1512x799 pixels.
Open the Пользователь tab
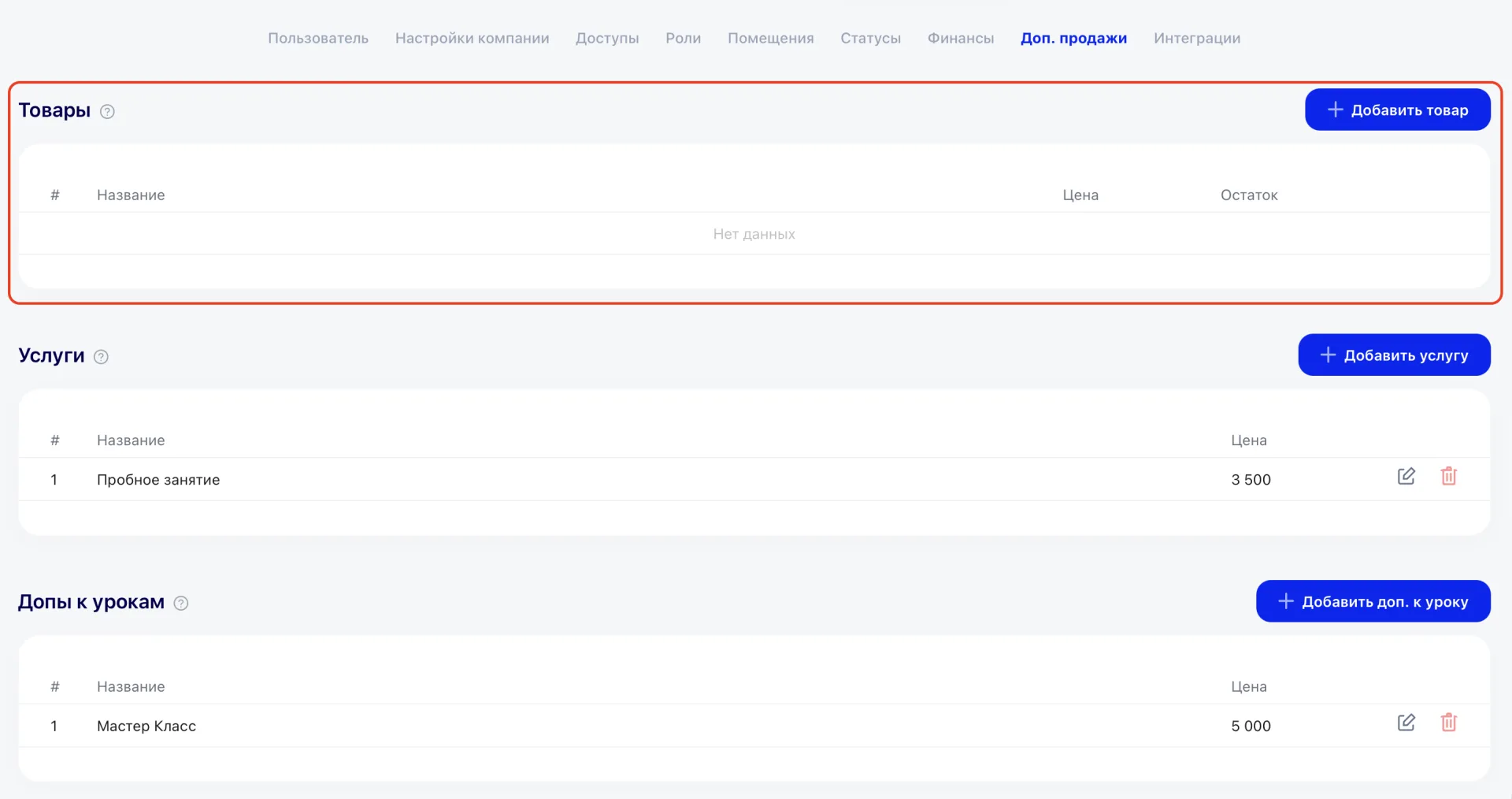318,38
